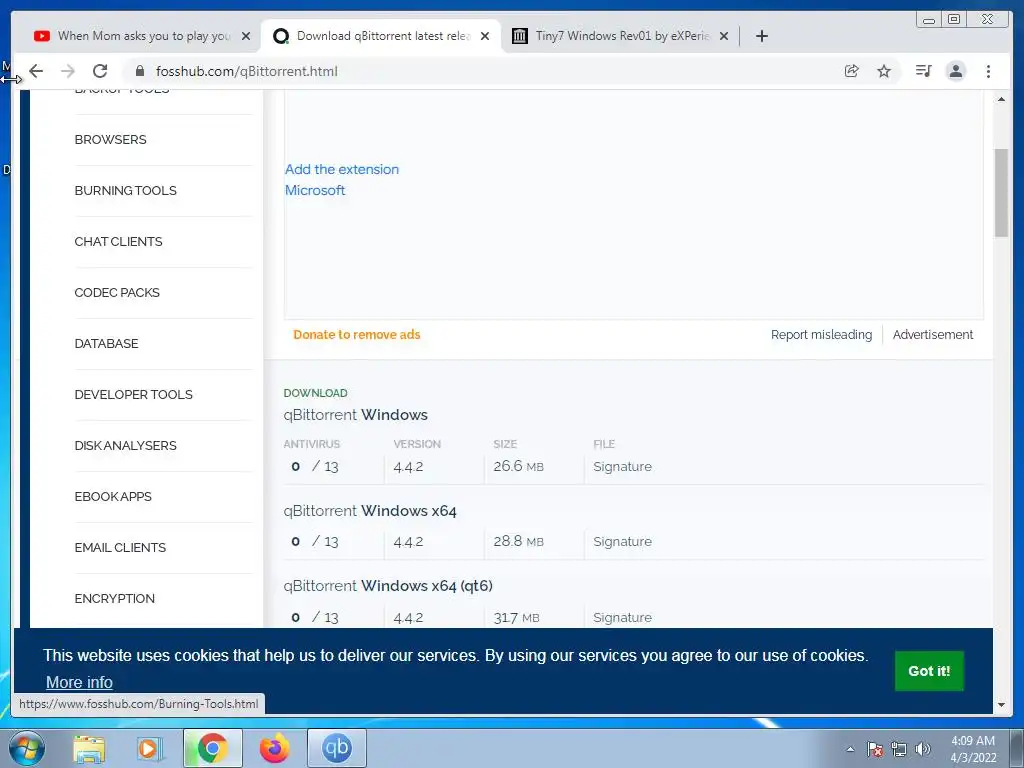The width and height of the screenshot is (1024, 768).
Task: Open the Windows Start menu
Action: [x=27, y=748]
